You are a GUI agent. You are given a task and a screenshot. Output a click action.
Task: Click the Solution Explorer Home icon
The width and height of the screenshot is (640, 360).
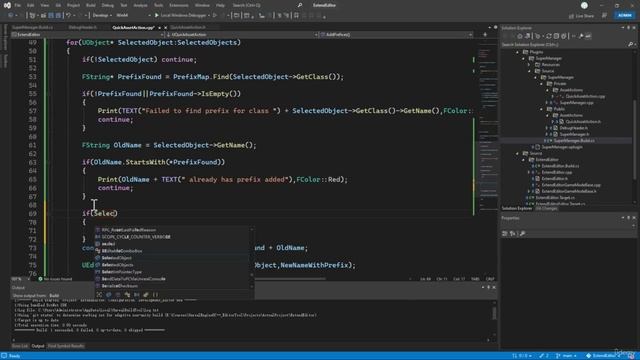[x=520, y=36]
